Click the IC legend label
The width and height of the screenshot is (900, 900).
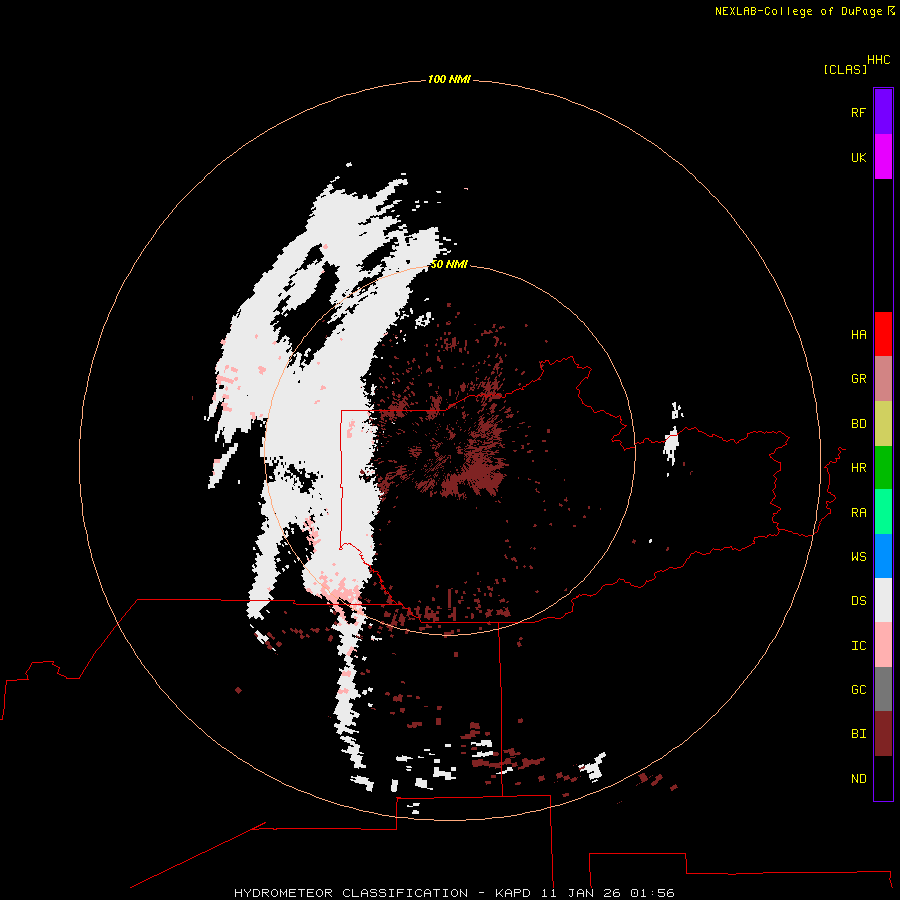tap(858, 646)
